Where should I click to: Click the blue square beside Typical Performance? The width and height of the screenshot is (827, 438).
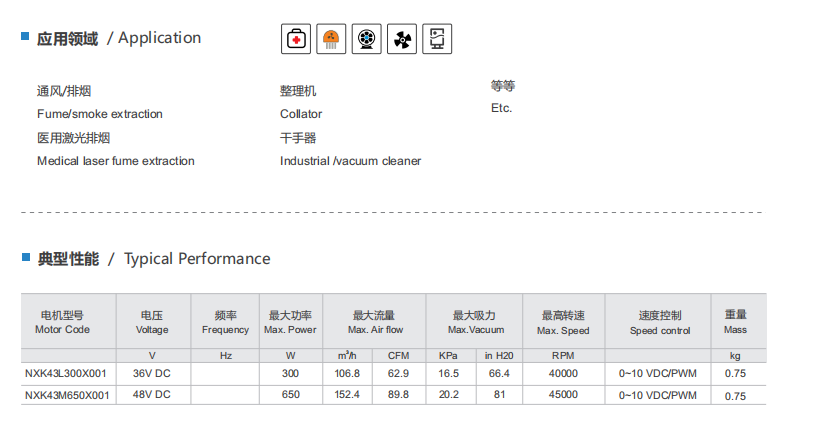click(x=26, y=257)
